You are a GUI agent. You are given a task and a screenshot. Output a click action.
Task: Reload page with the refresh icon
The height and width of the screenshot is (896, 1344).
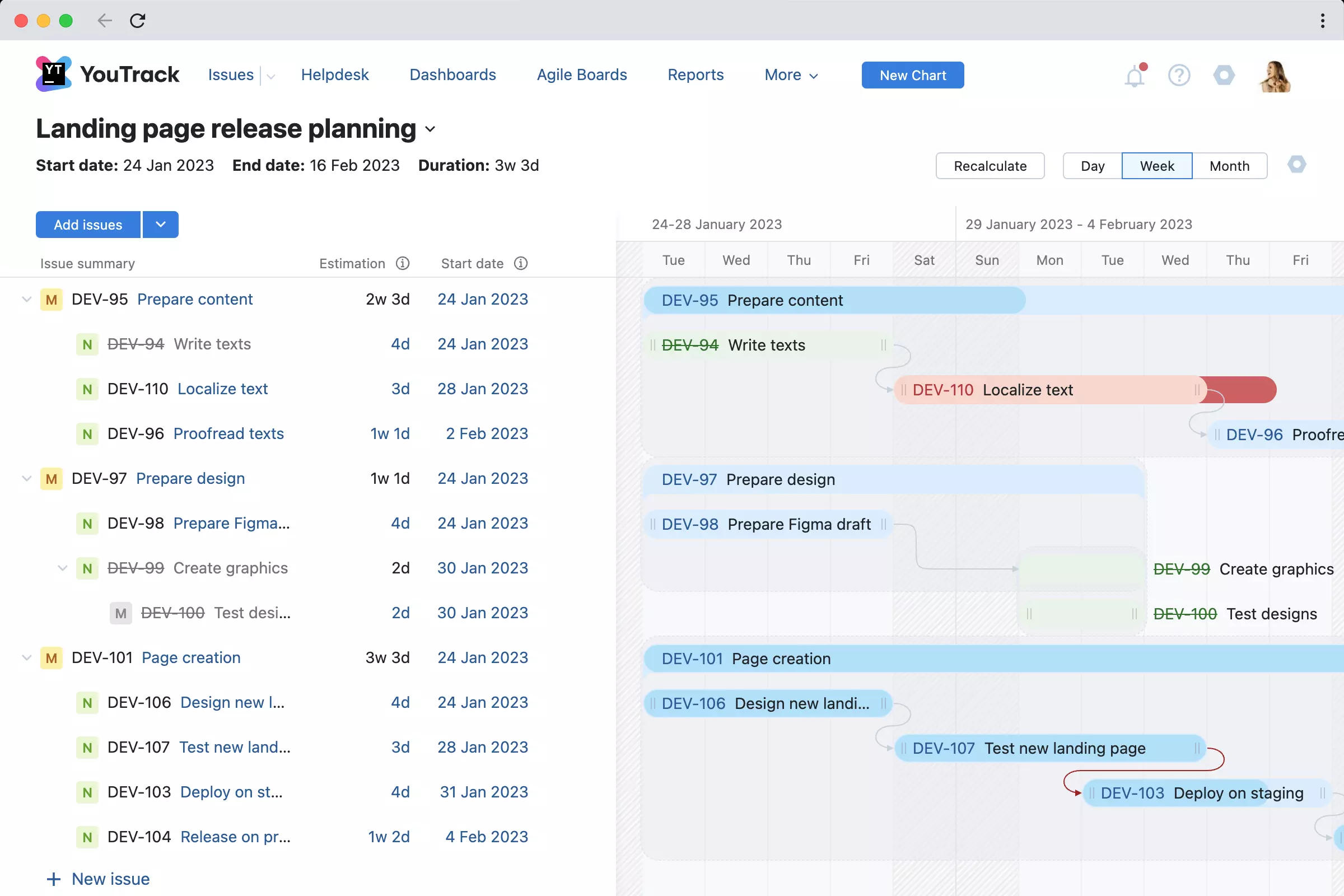tap(138, 21)
